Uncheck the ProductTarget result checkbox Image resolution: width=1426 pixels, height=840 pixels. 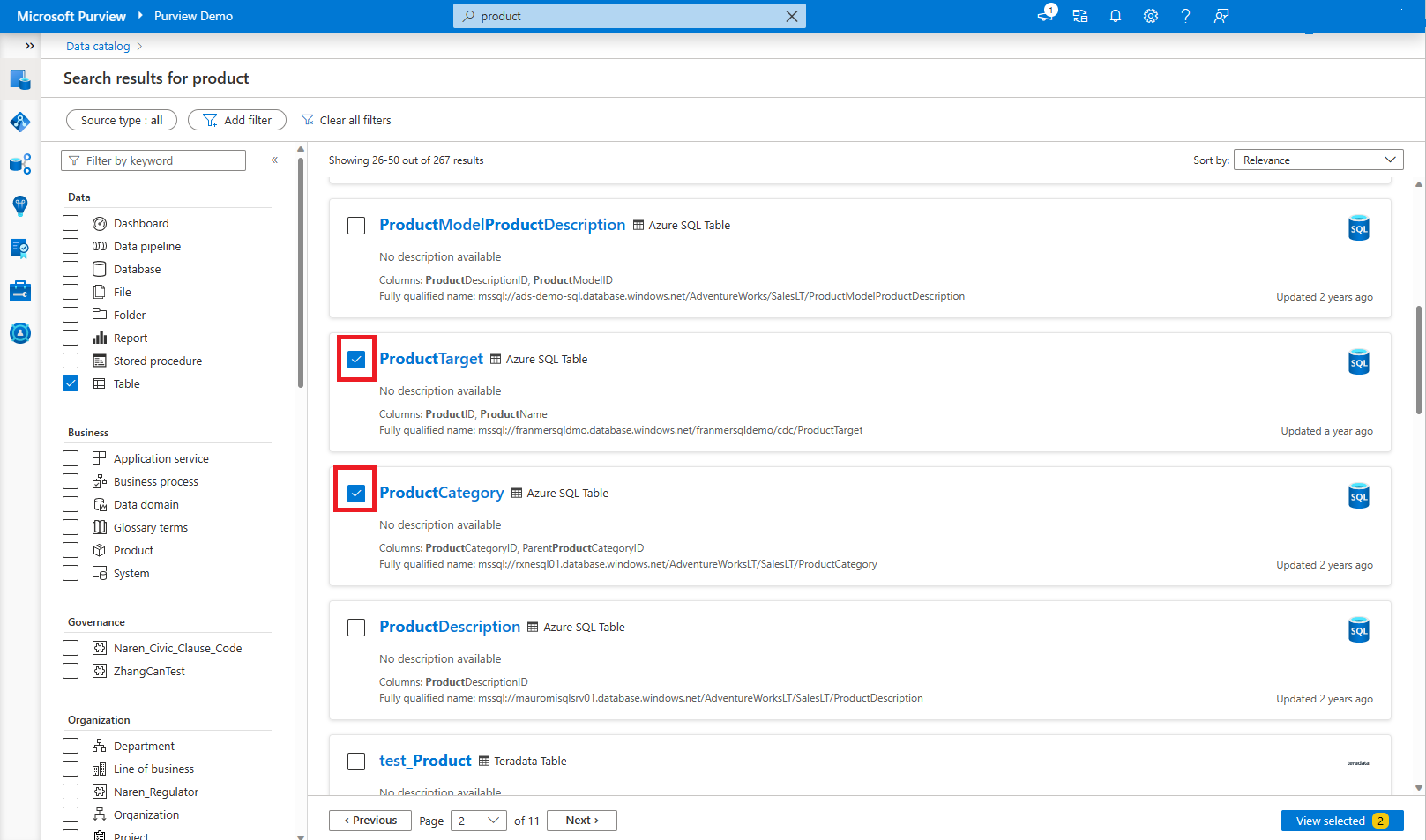tap(356, 360)
